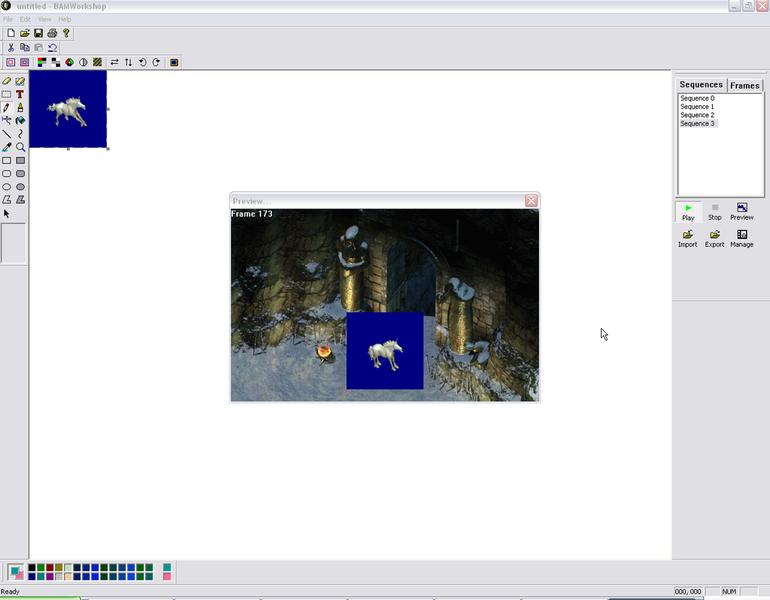Select the filled ellipse tool

[x=20, y=187]
